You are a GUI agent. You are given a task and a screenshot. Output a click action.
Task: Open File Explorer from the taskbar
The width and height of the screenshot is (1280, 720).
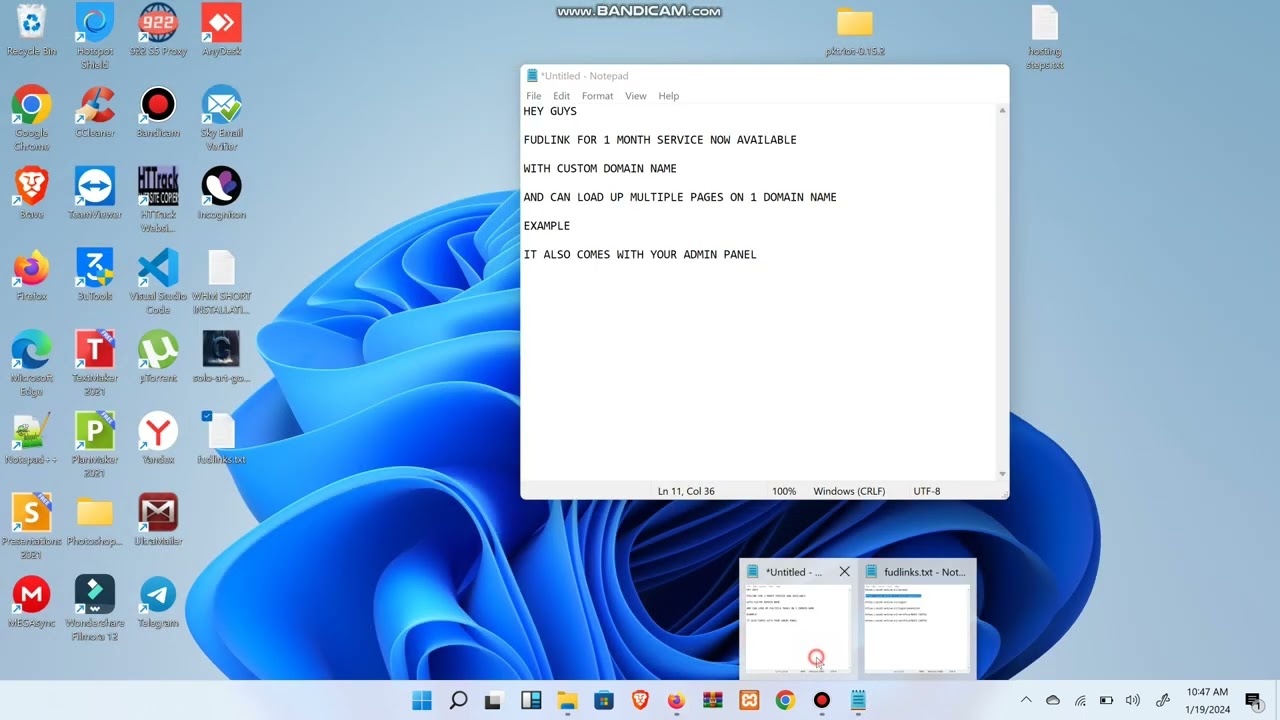[567, 701]
